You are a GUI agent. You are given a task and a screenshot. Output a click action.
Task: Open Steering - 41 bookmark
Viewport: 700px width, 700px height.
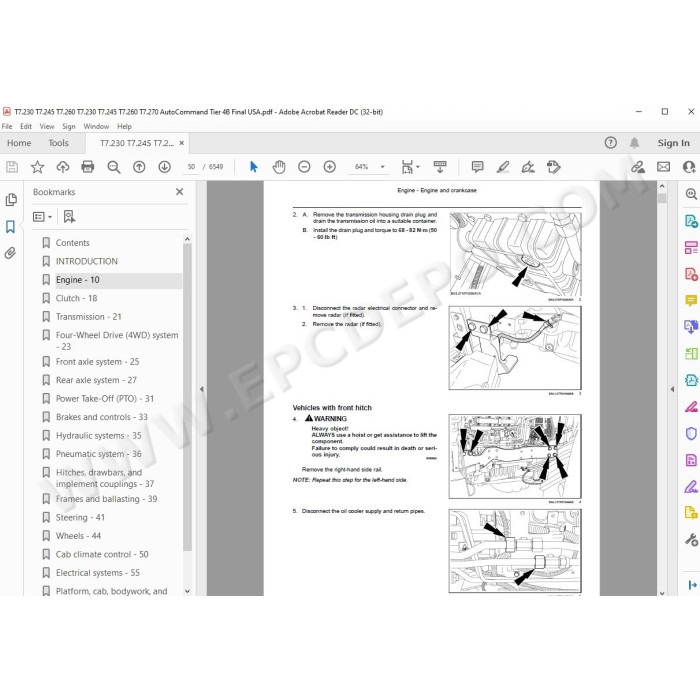[80, 517]
